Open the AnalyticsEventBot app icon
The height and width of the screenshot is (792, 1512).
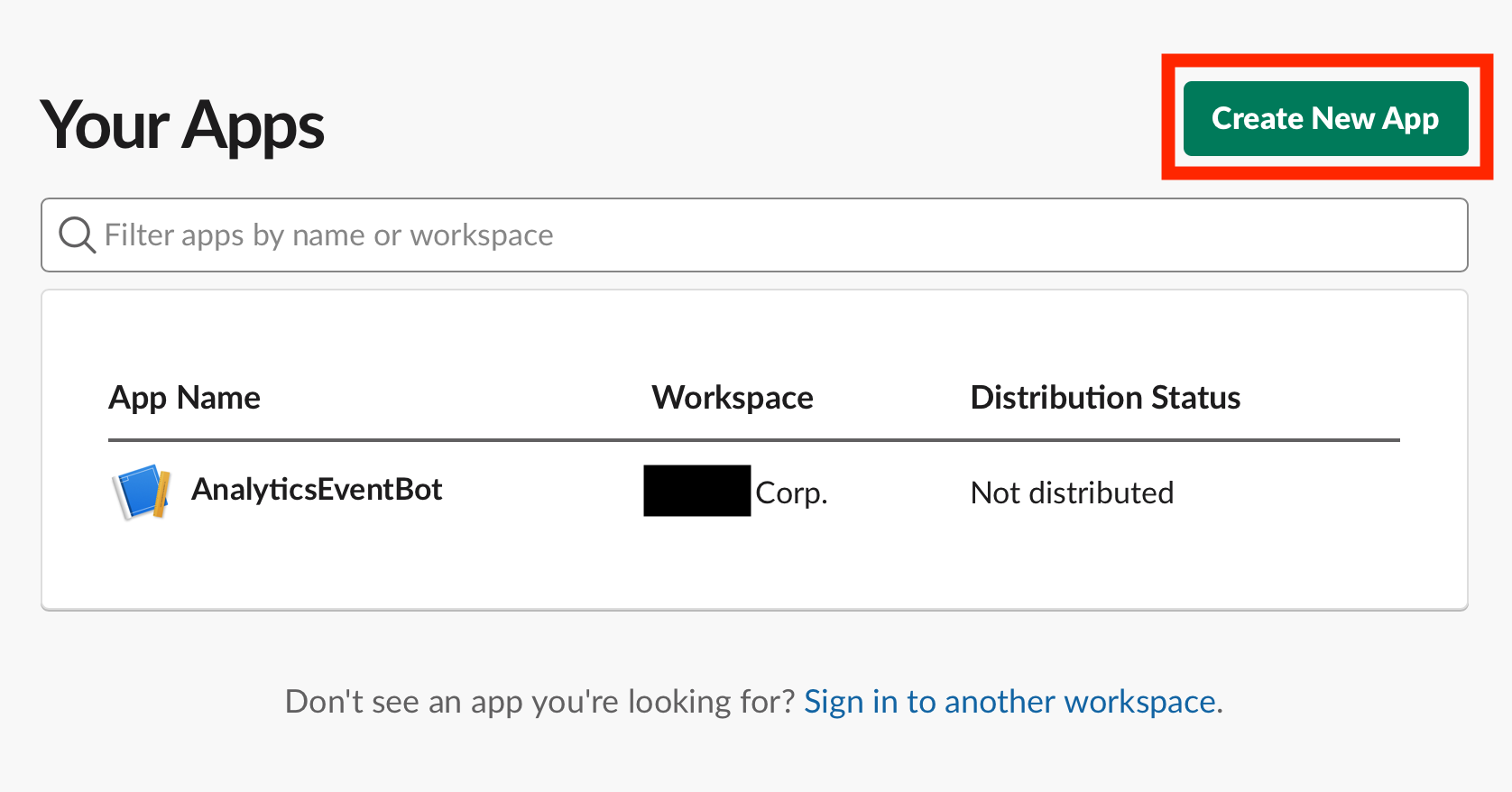[142, 492]
